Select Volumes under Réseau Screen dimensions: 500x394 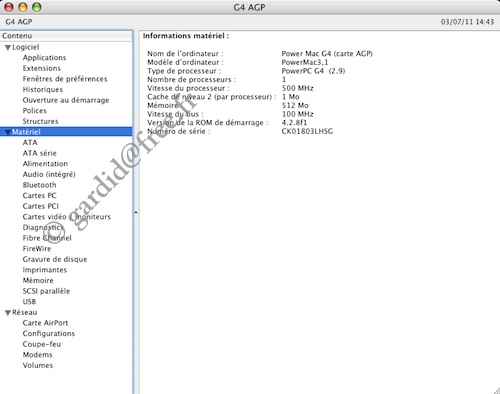(x=38, y=365)
